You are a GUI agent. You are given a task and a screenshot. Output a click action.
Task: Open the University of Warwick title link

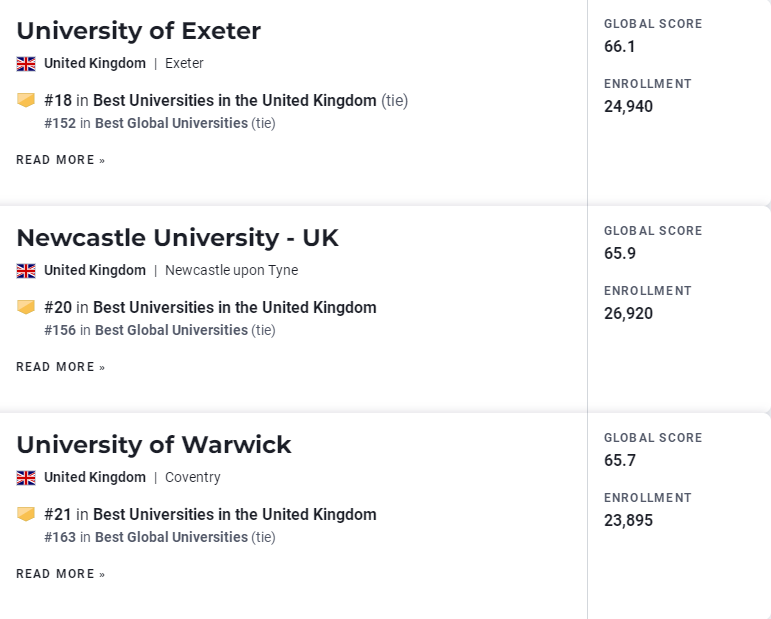point(154,445)
